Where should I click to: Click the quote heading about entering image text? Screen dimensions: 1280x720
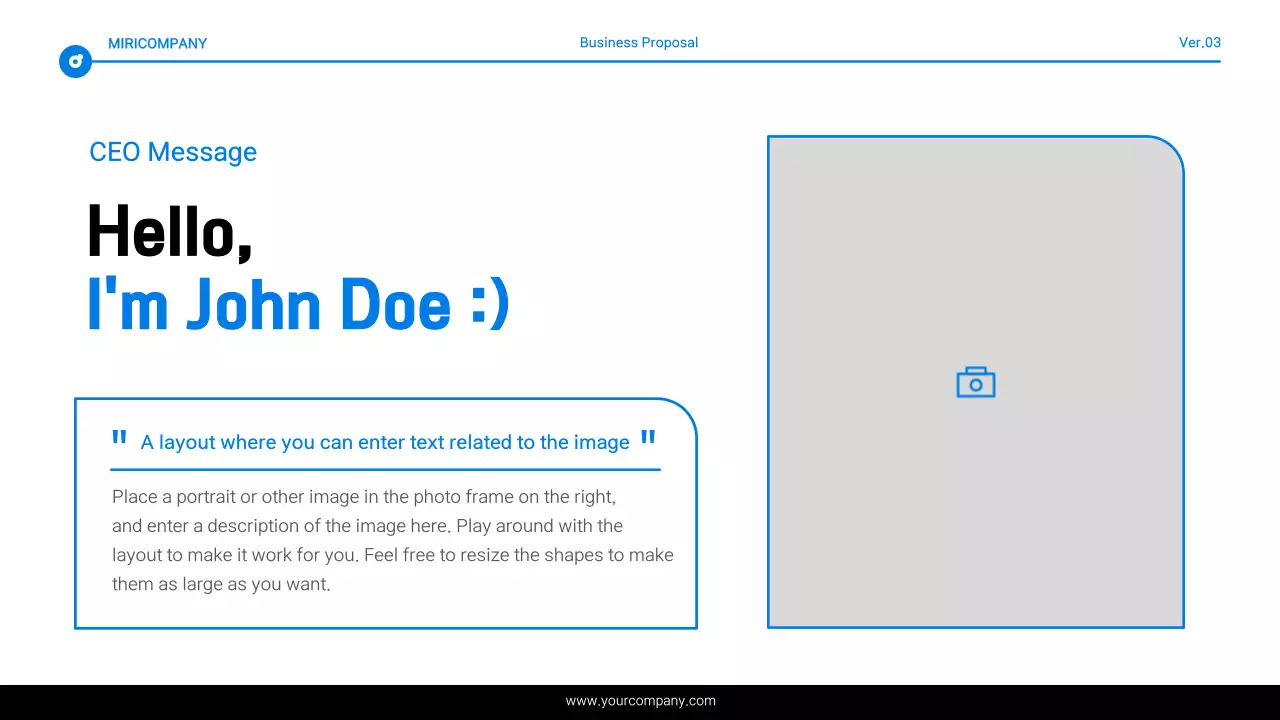click(x=385, y=442)
